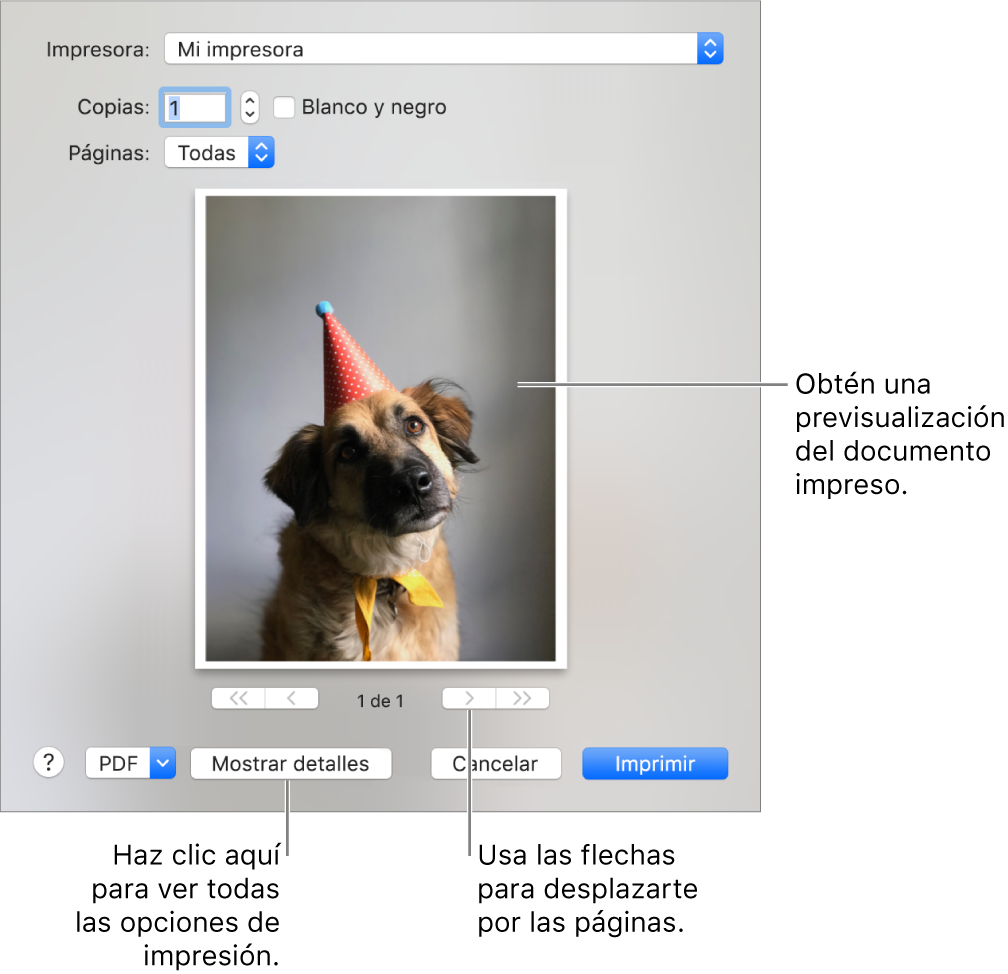The height and width of the screenshot is (974, 1008).
Task: Open the PDF dropdown menu arrow
Action: pyautogui.click(x=163, y=763)
